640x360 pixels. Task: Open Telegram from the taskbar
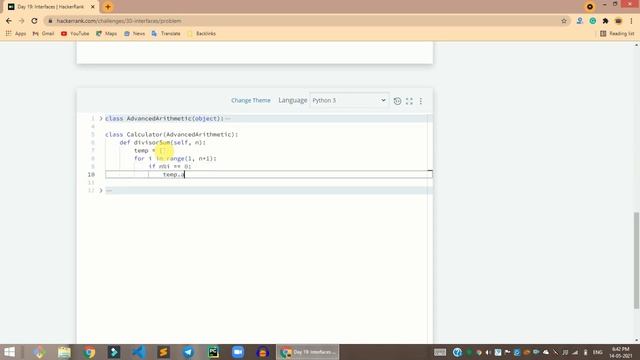(x=188, y=352)
